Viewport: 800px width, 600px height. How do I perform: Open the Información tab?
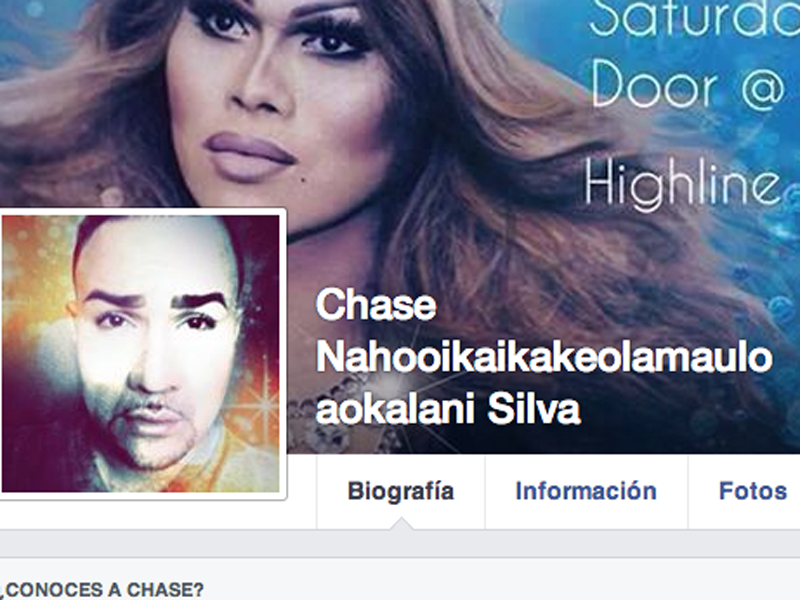[586, 491]
